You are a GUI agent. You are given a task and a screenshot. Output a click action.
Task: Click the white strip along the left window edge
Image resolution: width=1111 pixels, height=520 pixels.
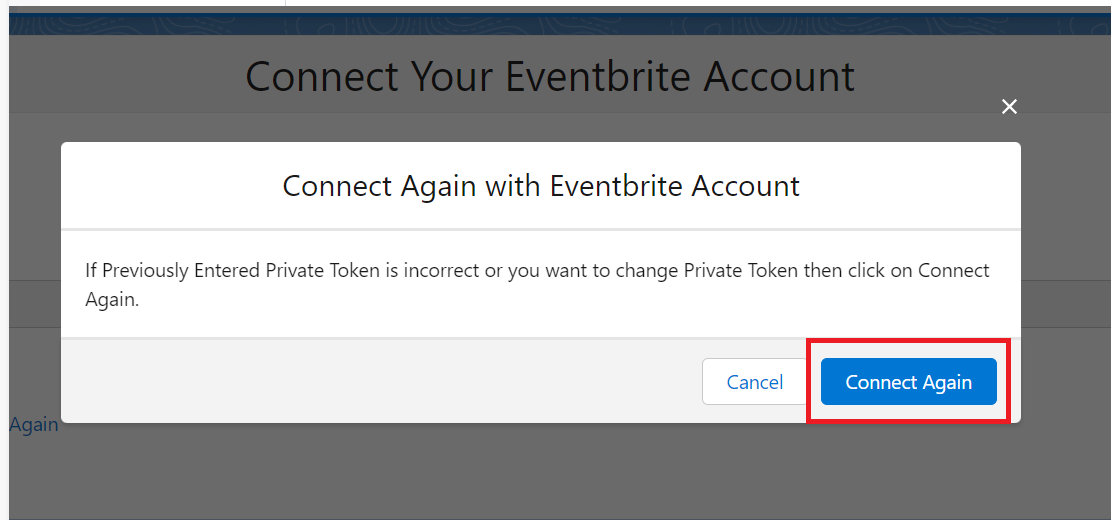4,260
